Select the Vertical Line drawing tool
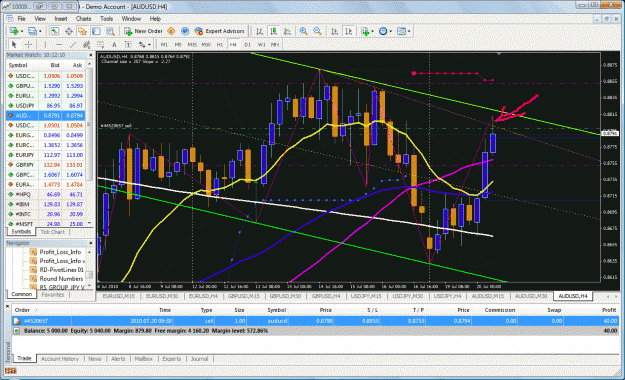The width and height of the screenshot is (625, 380). coord(45,44)
